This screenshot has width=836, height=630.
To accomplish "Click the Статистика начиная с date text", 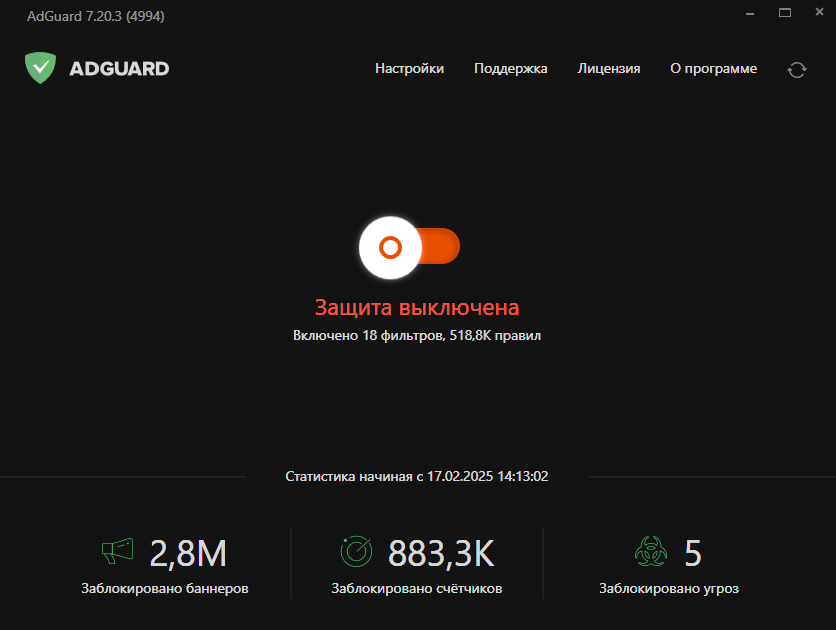I will (417, 477).
